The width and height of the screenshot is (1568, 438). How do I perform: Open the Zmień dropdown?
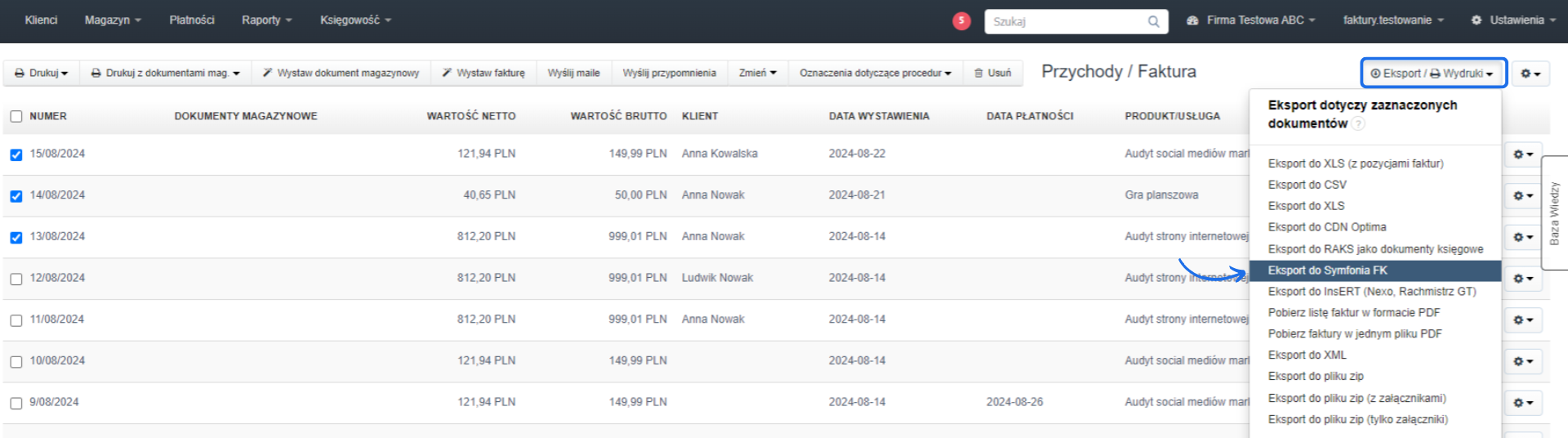(757, 73)
